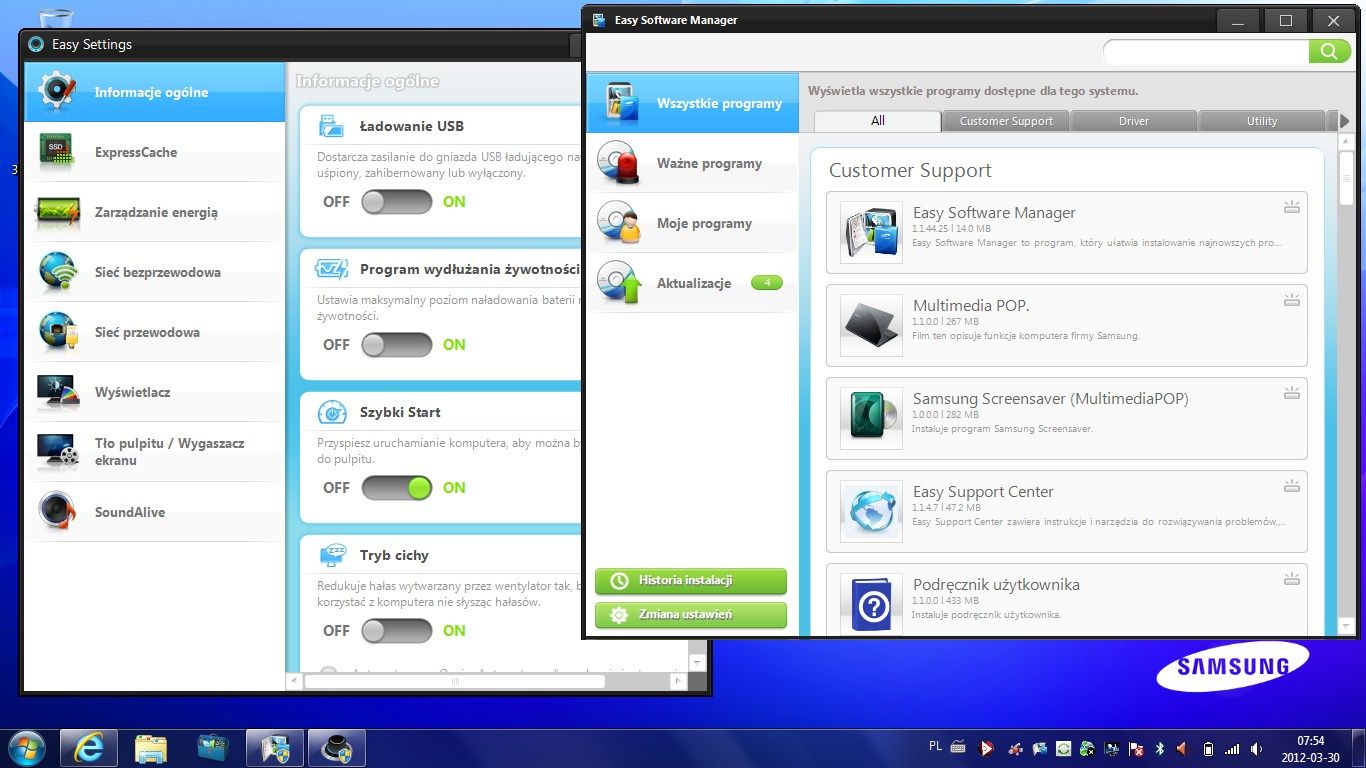Open the Windows Start menu orb
Viewport: 1366px width, 768px height.
coord(26,748)
